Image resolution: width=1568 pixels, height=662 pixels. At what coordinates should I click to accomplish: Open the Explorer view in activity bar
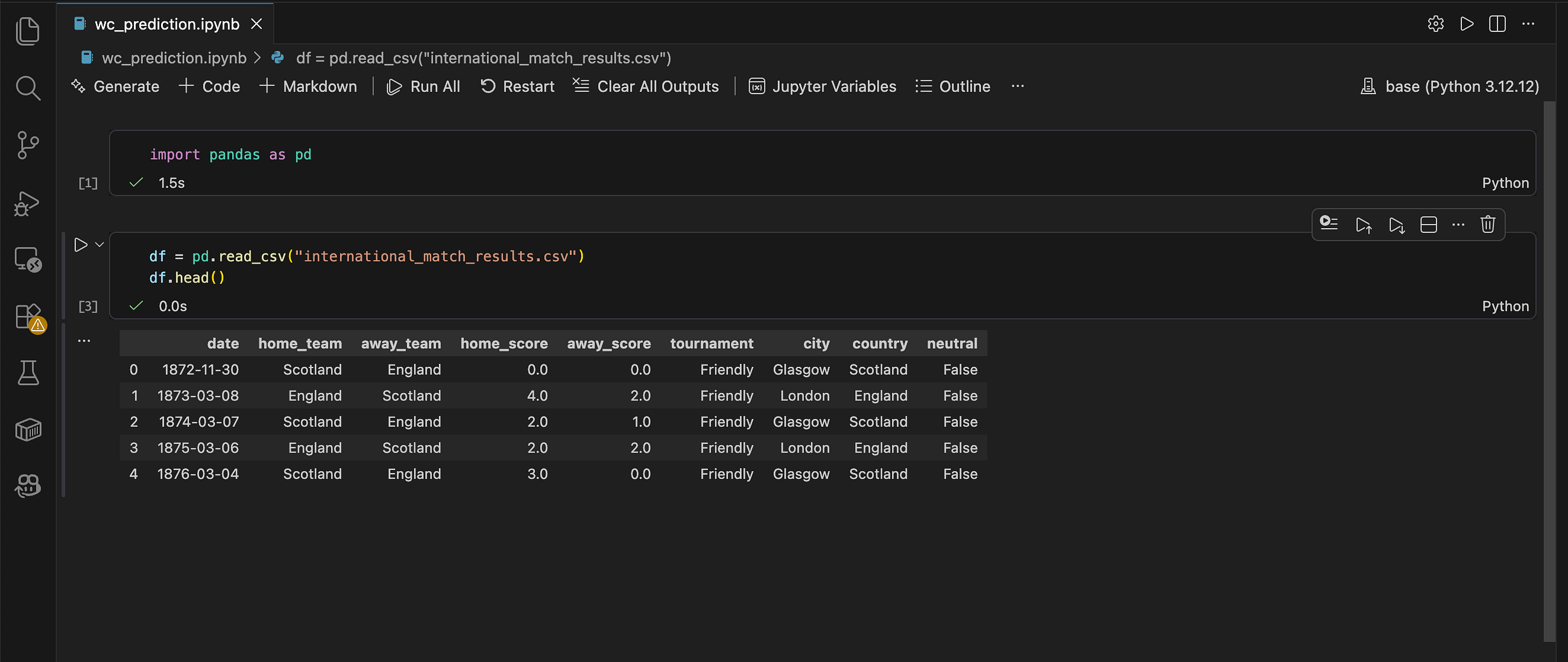click(27, 31)
